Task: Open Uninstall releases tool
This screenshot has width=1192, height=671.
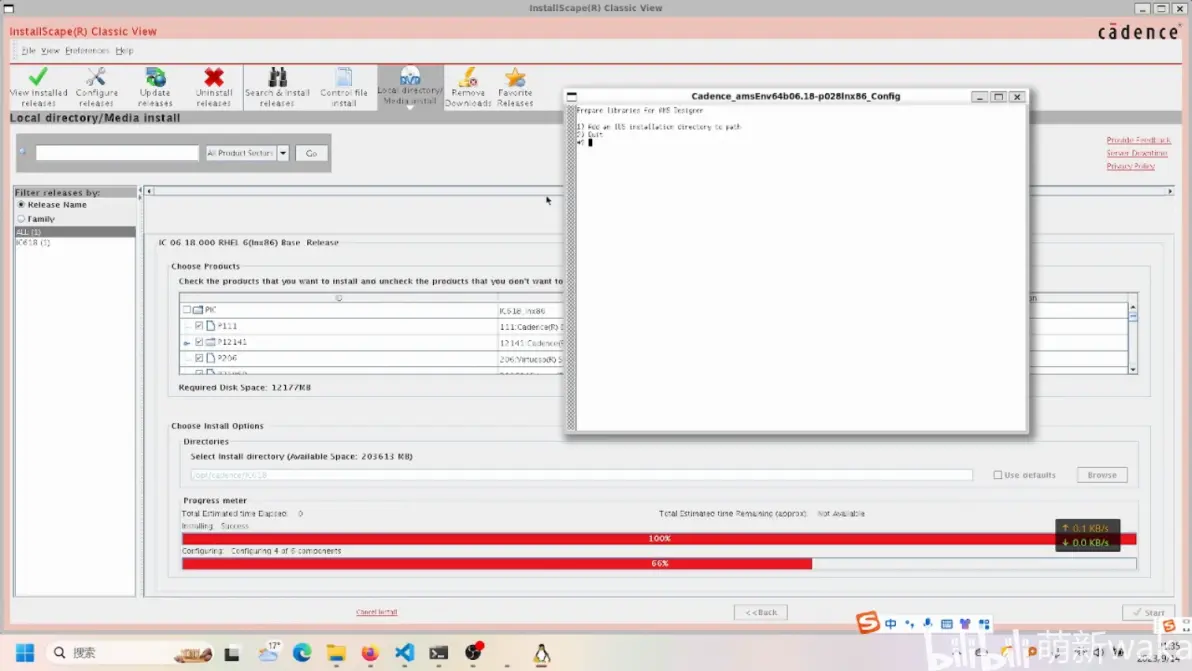Action: click(214, 87)
